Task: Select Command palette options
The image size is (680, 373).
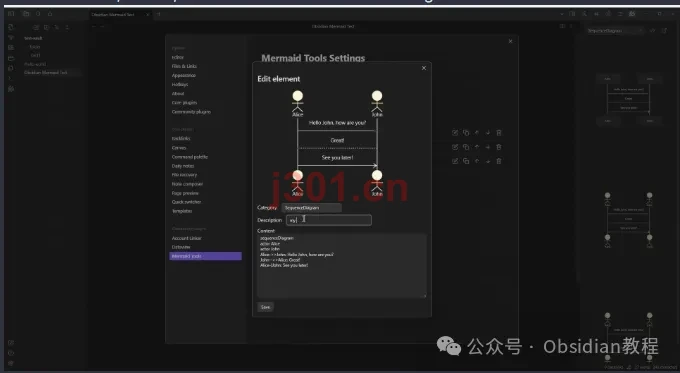Action: click(x=190, y=157)
